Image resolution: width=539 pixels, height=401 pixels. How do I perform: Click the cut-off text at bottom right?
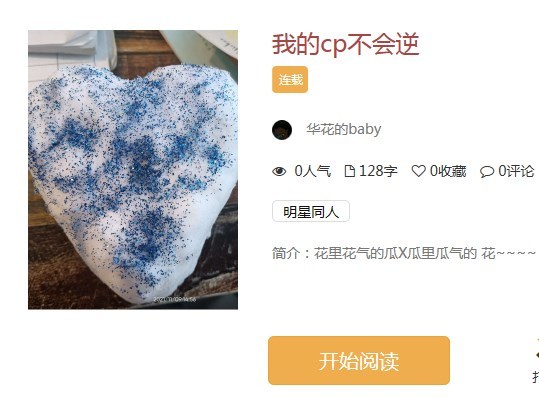536,377
